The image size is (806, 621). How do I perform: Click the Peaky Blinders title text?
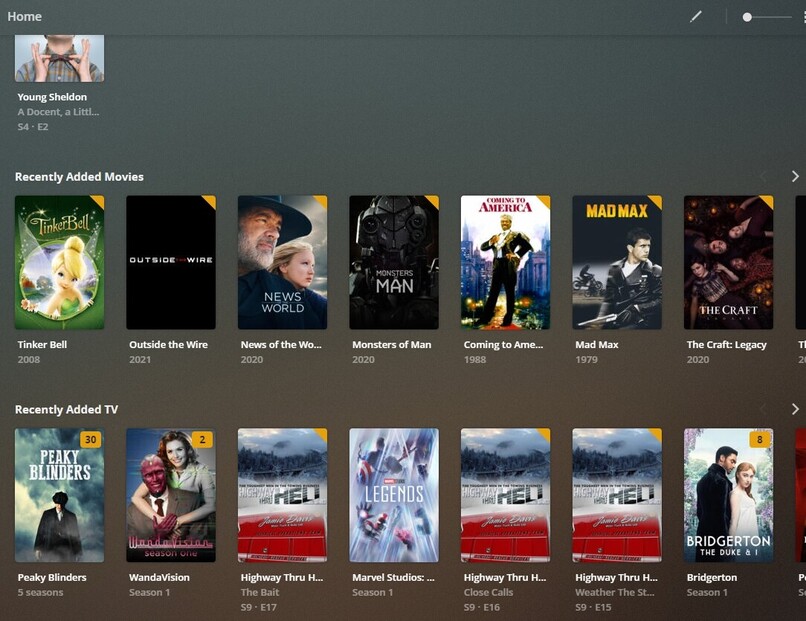pos(52,577)
